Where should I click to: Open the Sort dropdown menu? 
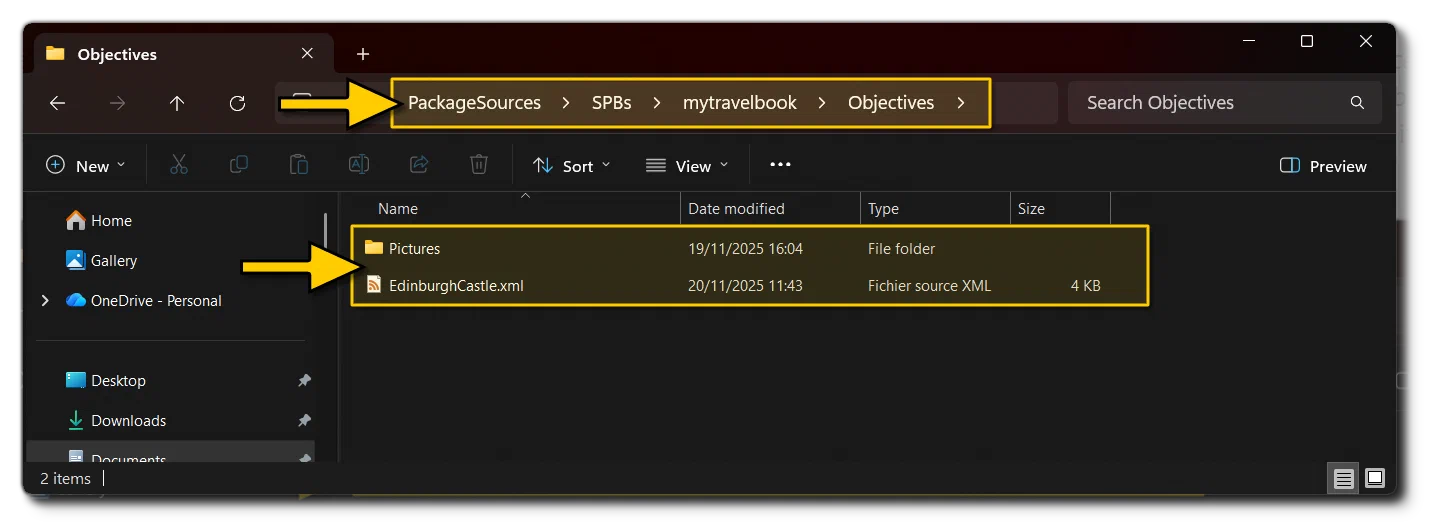click(571, 166)
